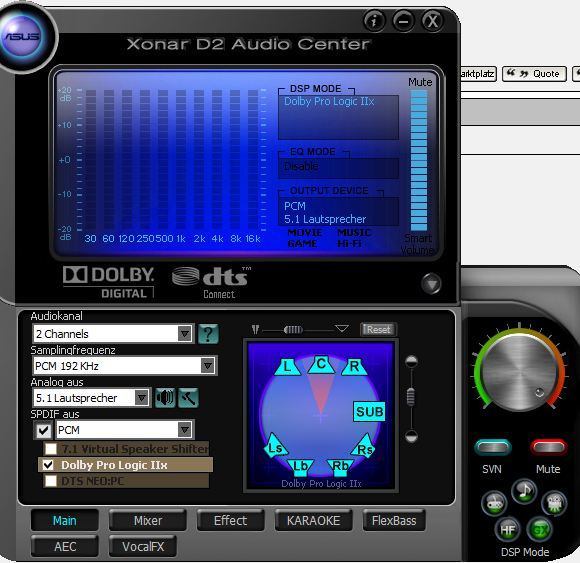Open the hammer advanced settings icon

[x=188, y=398]
